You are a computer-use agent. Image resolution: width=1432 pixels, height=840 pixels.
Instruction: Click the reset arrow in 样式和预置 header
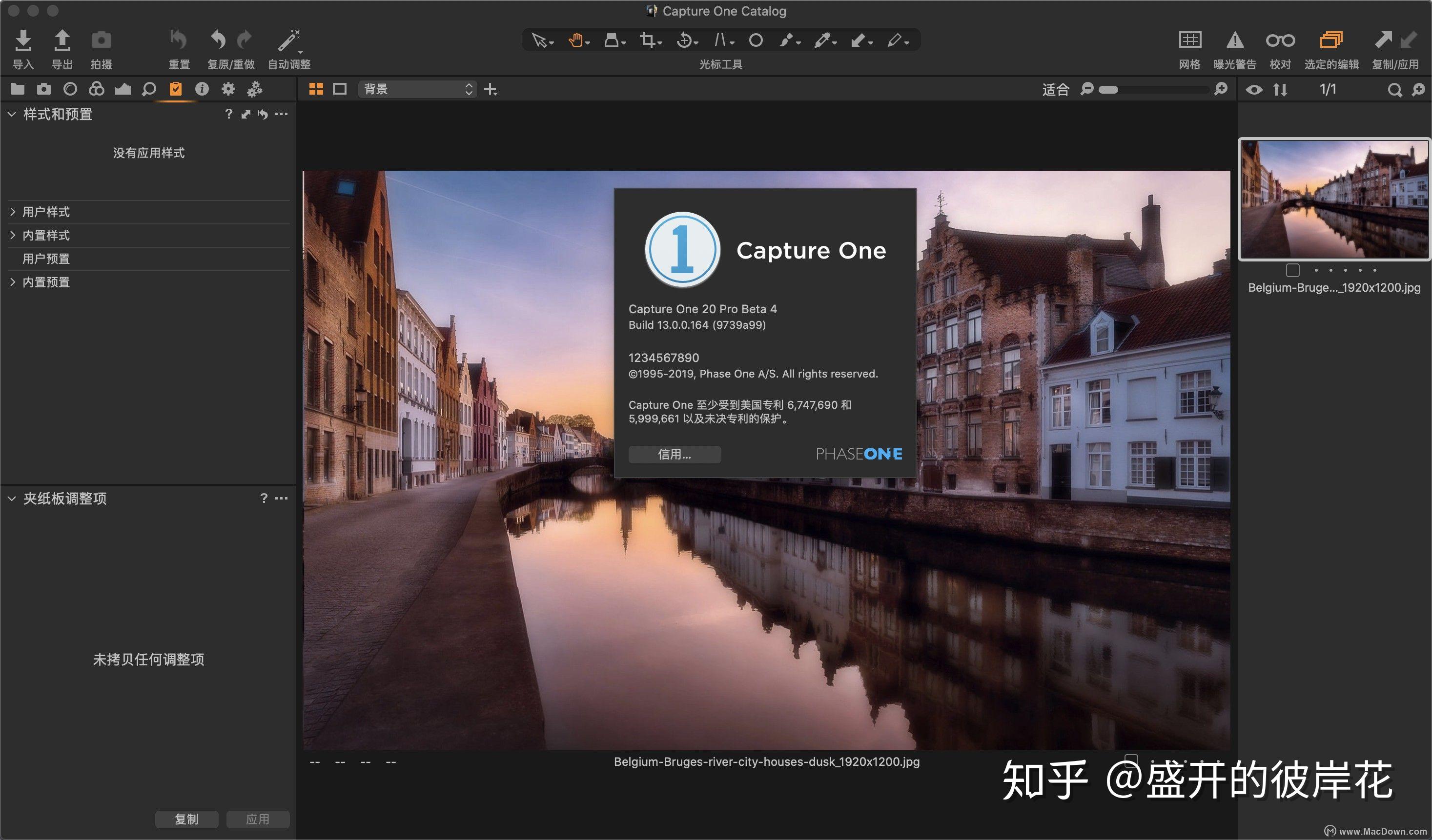[263, 114]
